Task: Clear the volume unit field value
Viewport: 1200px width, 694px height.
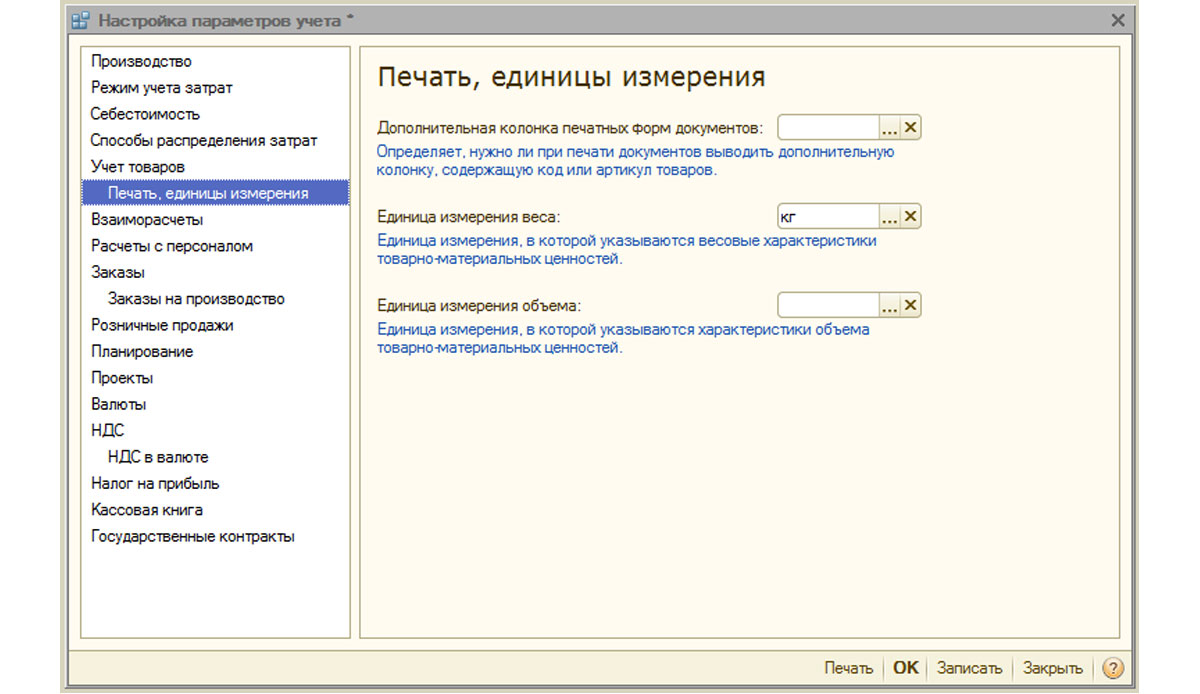Action: [910, 305]
